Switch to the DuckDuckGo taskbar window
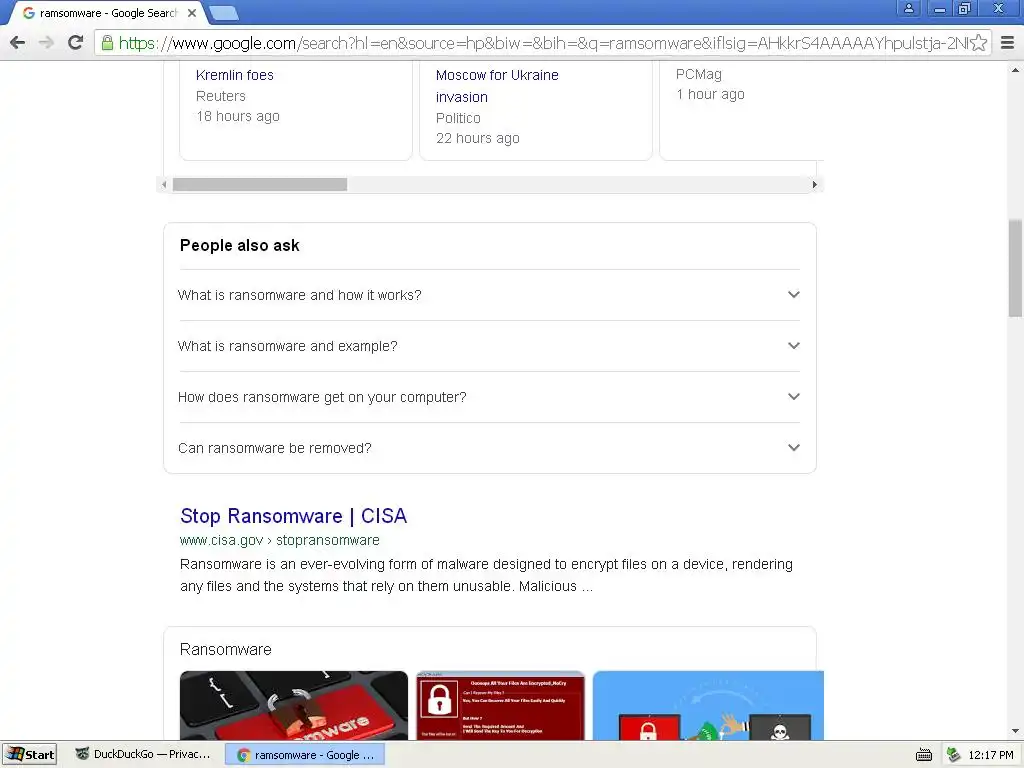 [144, 754]
